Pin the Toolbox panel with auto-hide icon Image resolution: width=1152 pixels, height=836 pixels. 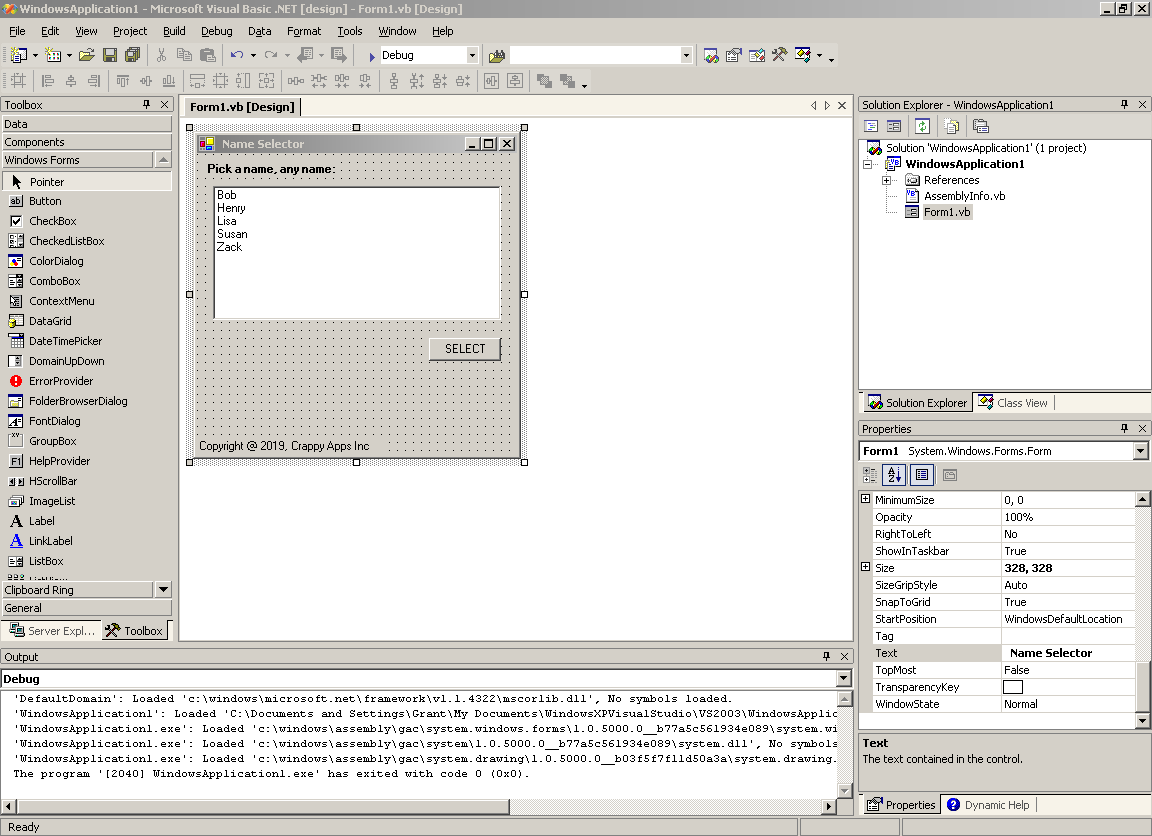(146, 104)
